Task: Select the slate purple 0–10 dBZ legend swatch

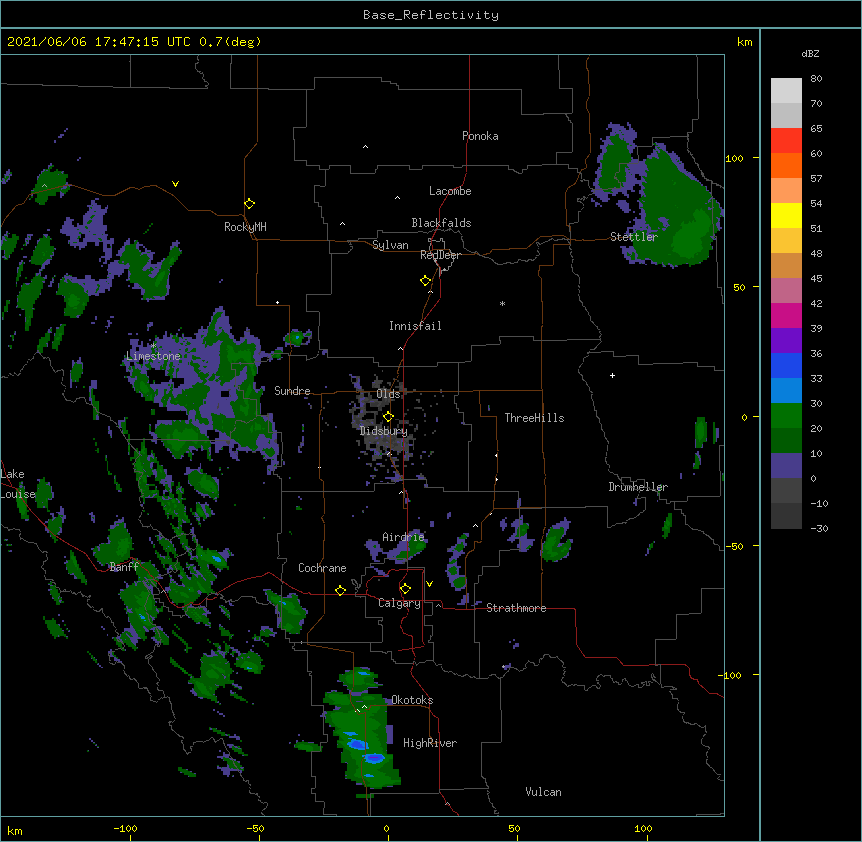Action: [786, 466]
